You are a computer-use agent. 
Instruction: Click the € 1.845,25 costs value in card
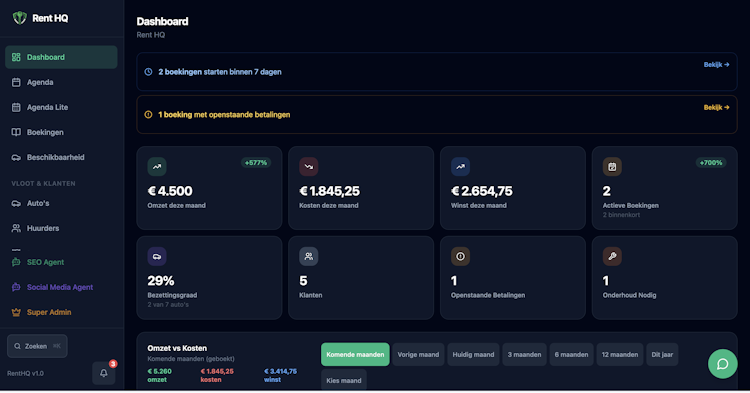coord(330,191)
